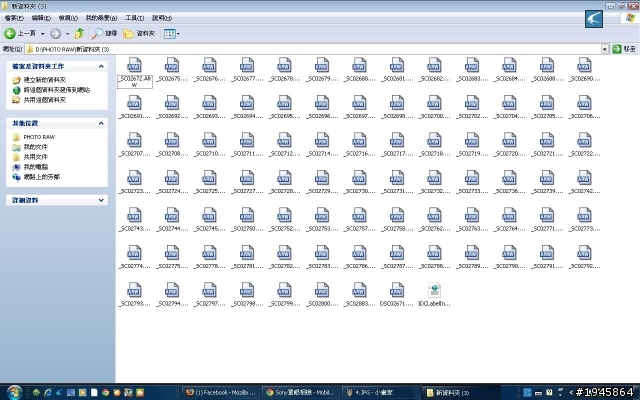
Task: Expand the 詳細資料 details panel
Action: point(101,200)
